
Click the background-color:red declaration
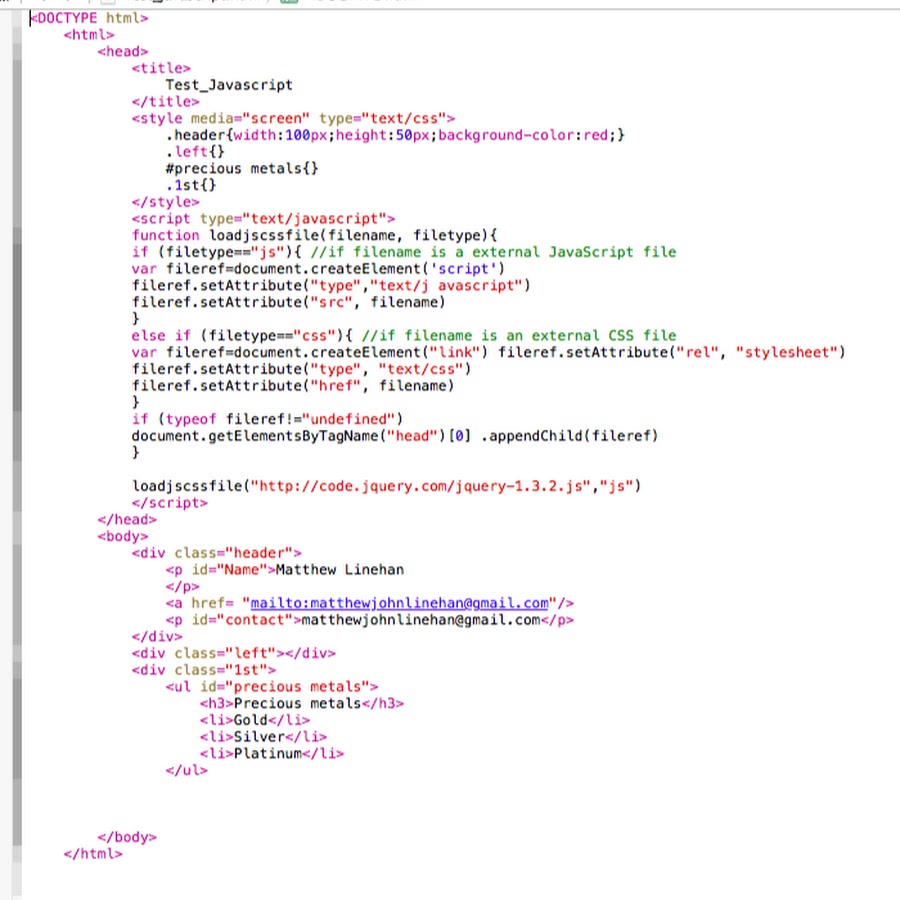(523, 135)
